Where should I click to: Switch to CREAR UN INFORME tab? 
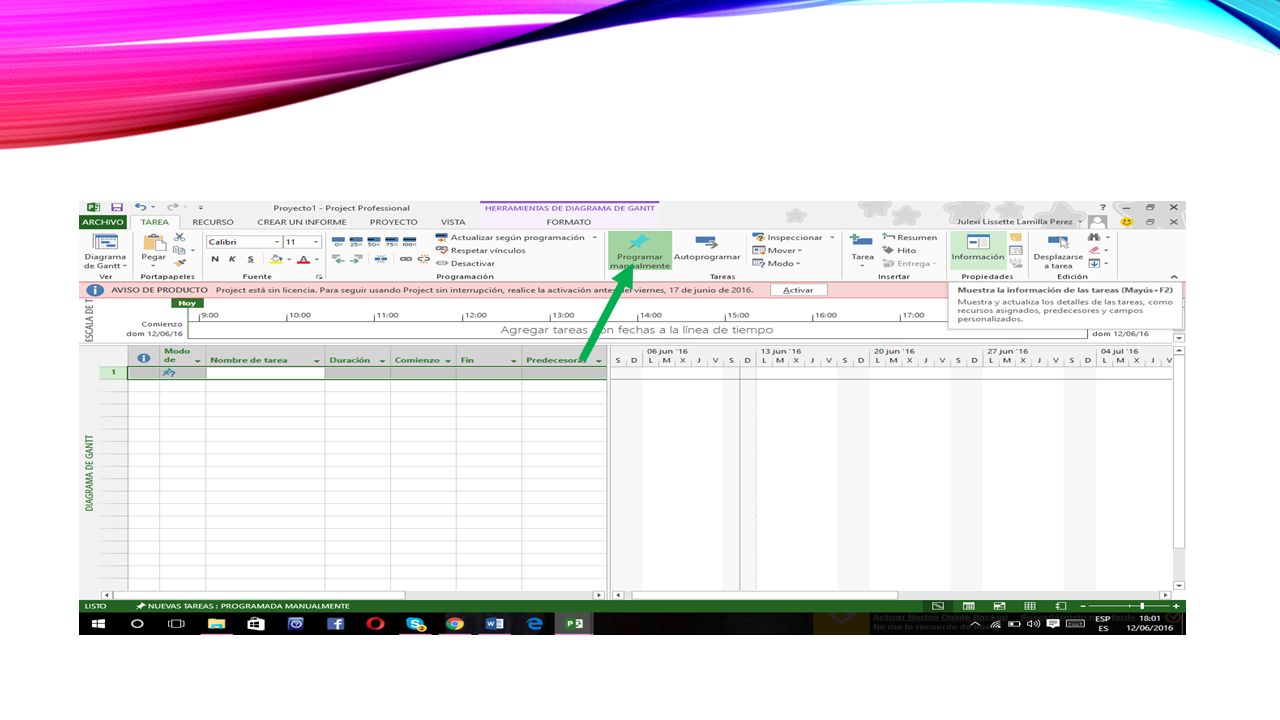pyautogui.click(x=302, y=222)
